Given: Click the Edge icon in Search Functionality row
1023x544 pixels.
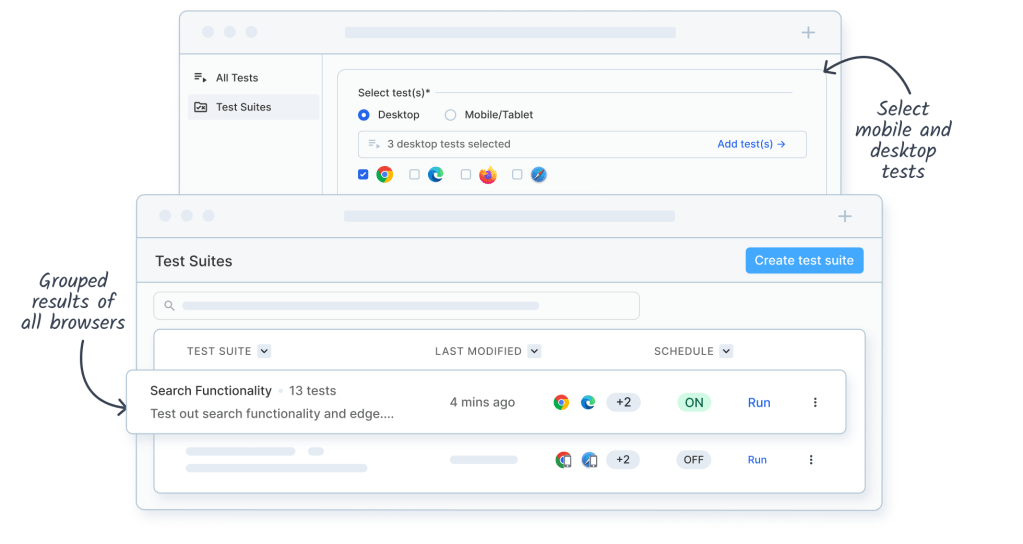Looking at the screenshot, I should tap(588, 403).
